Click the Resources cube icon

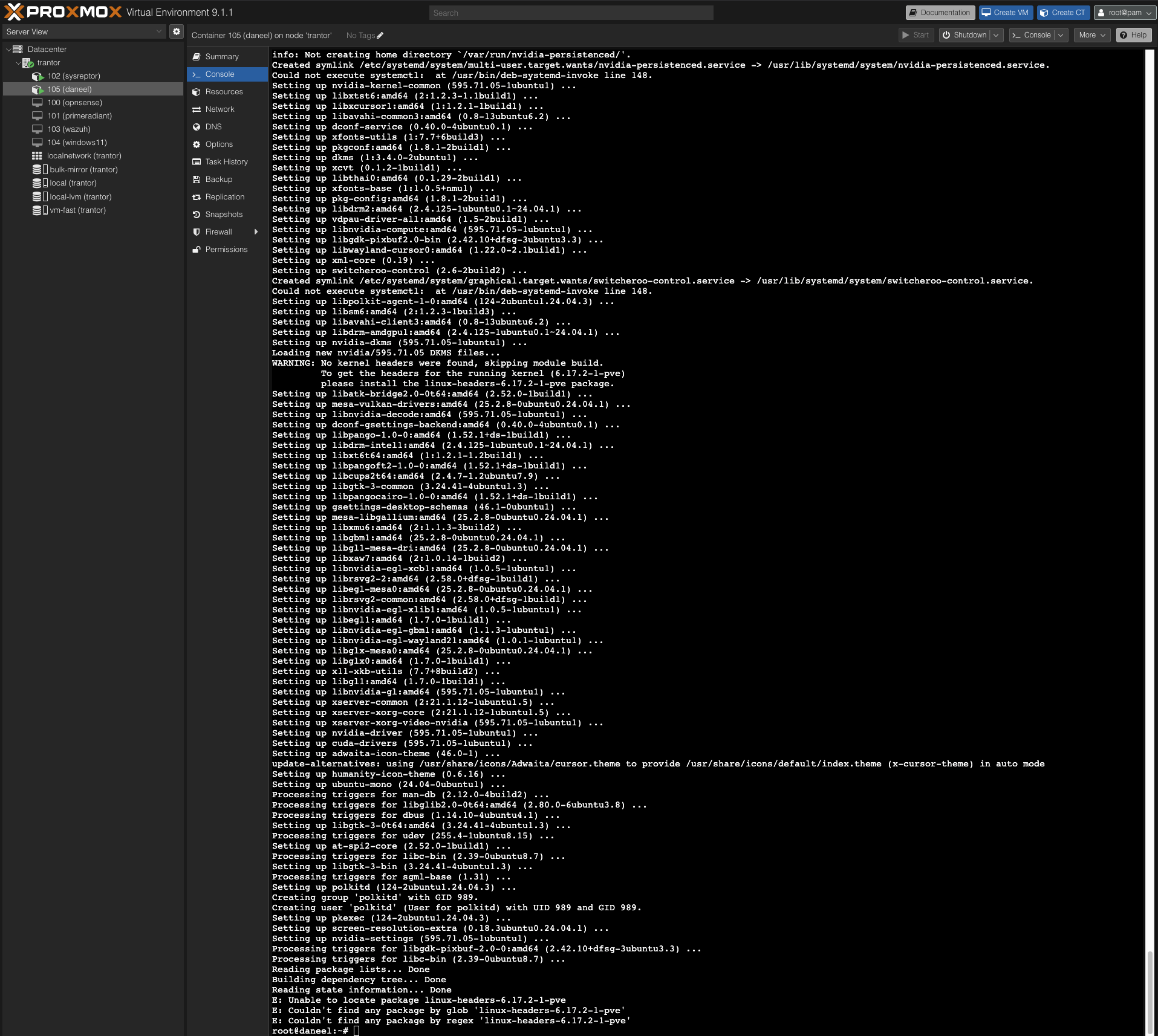[197, 92]
